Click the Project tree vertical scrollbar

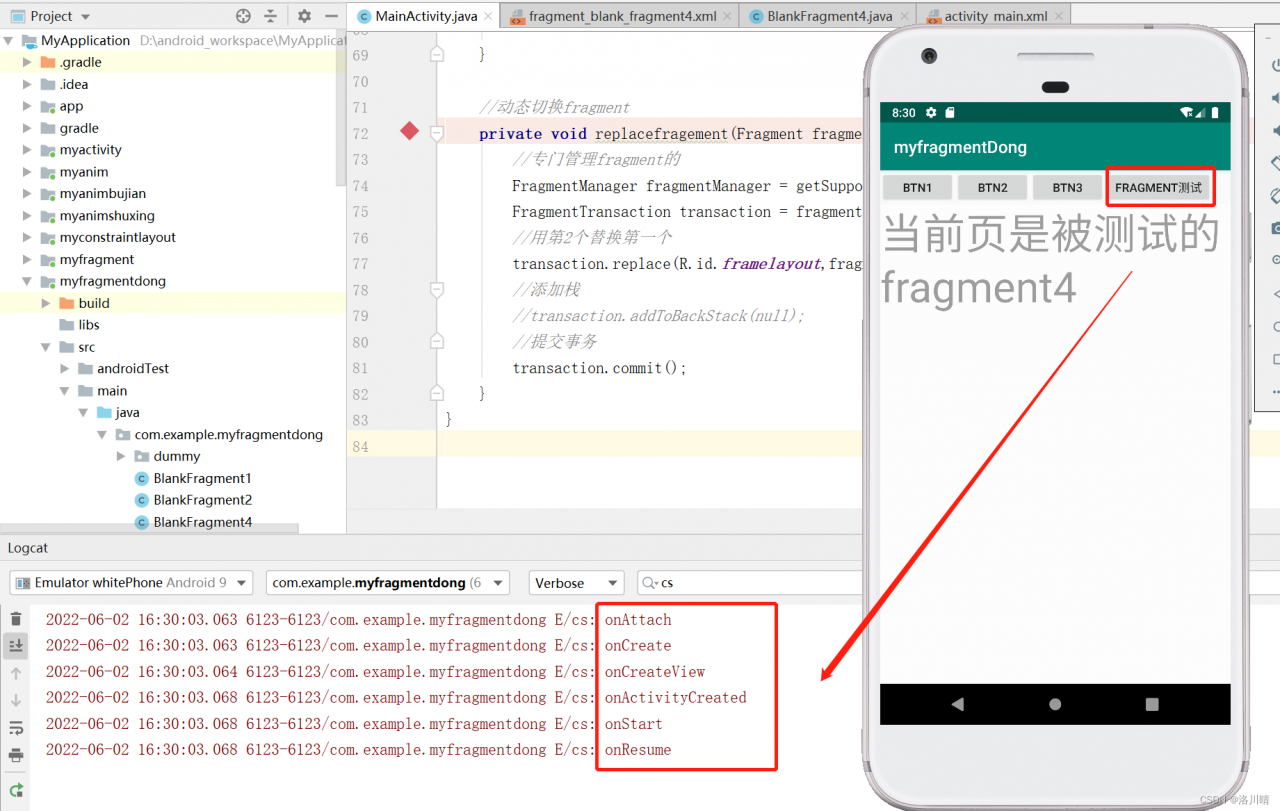coord(341,110)
